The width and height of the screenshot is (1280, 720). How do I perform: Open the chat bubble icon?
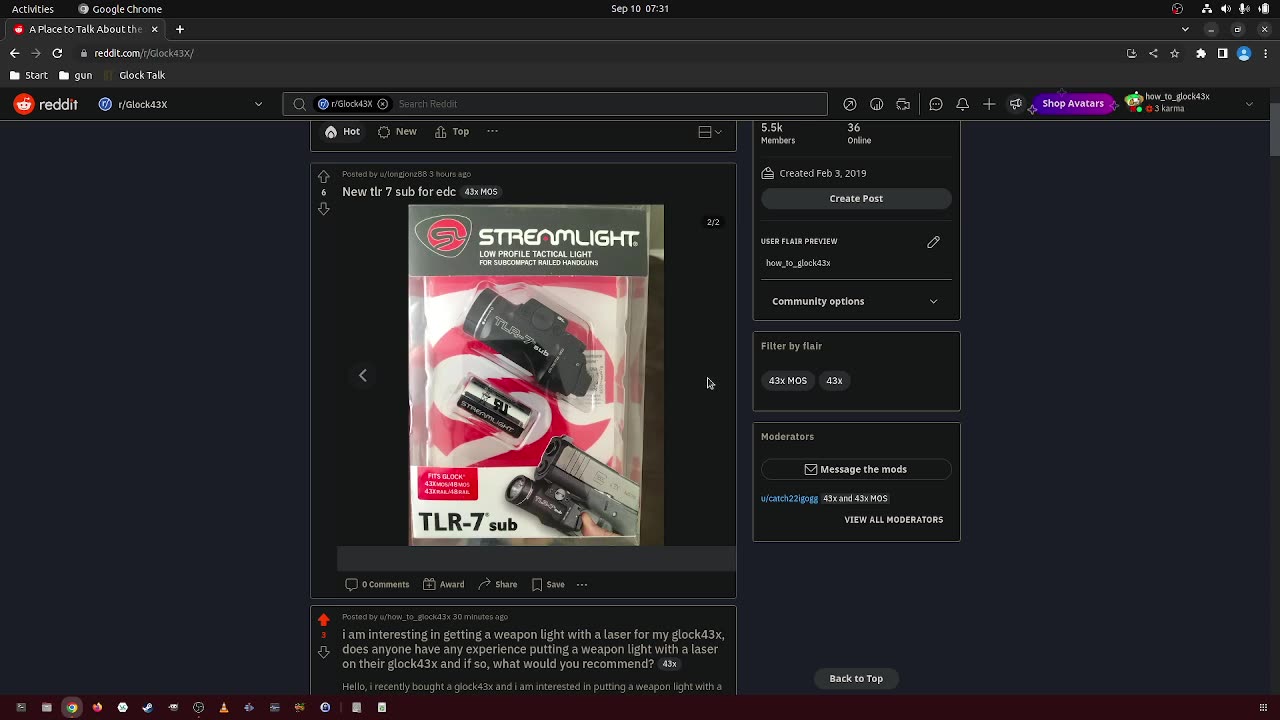tap(936, 104)
